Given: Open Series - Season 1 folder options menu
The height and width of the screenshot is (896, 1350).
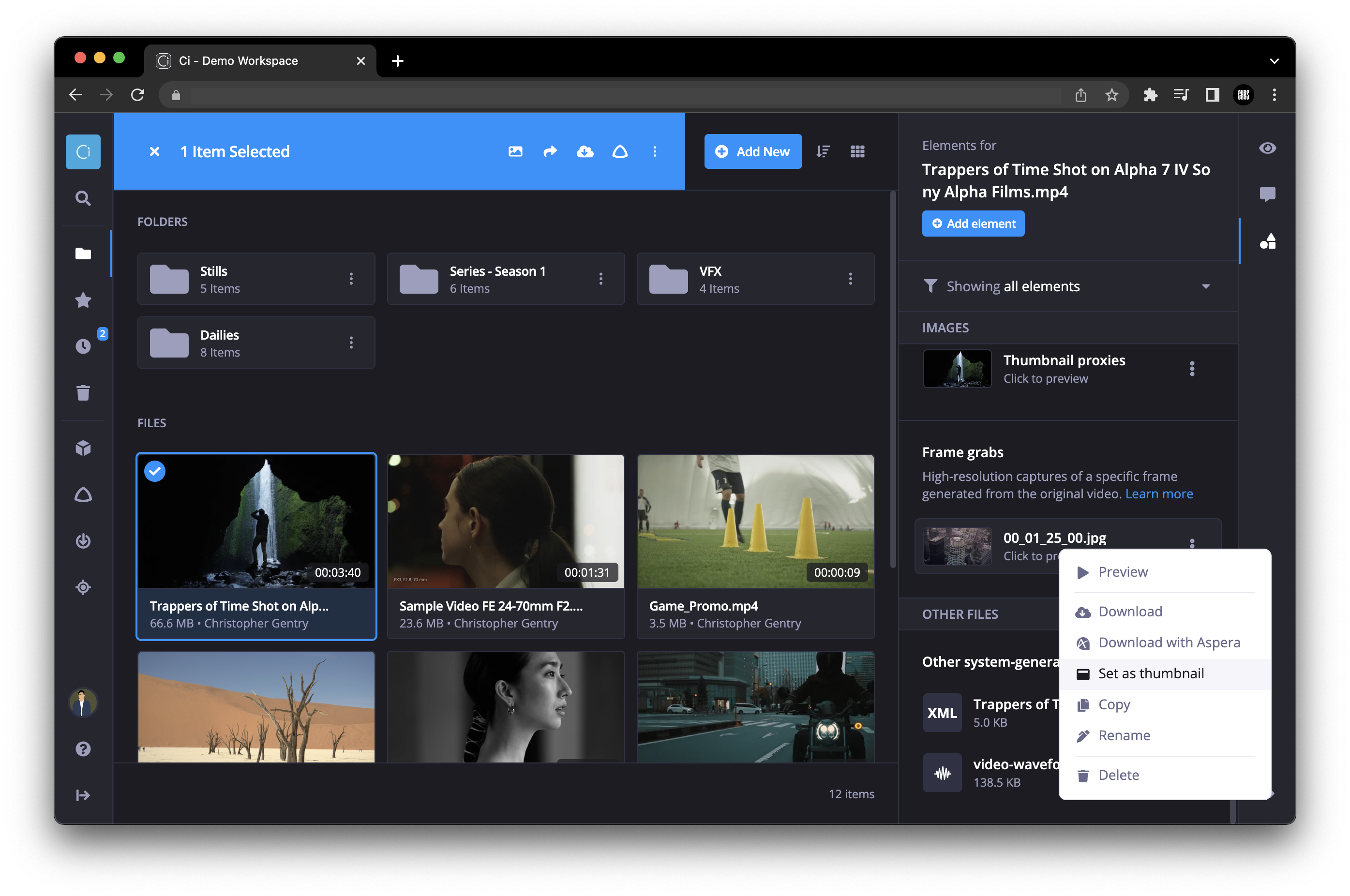Looking at the screenshot, I should [x=600, y=279].
